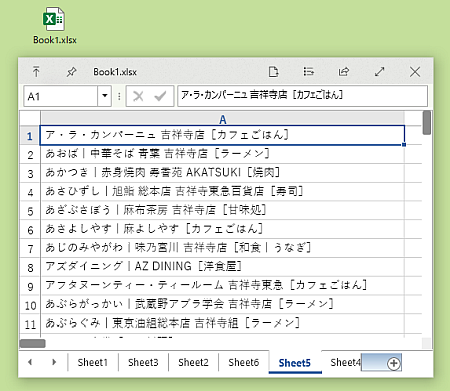The height and width of the screenshot is (391, 450).
Task: Select row 4 header
Action: tap(30, 192)
